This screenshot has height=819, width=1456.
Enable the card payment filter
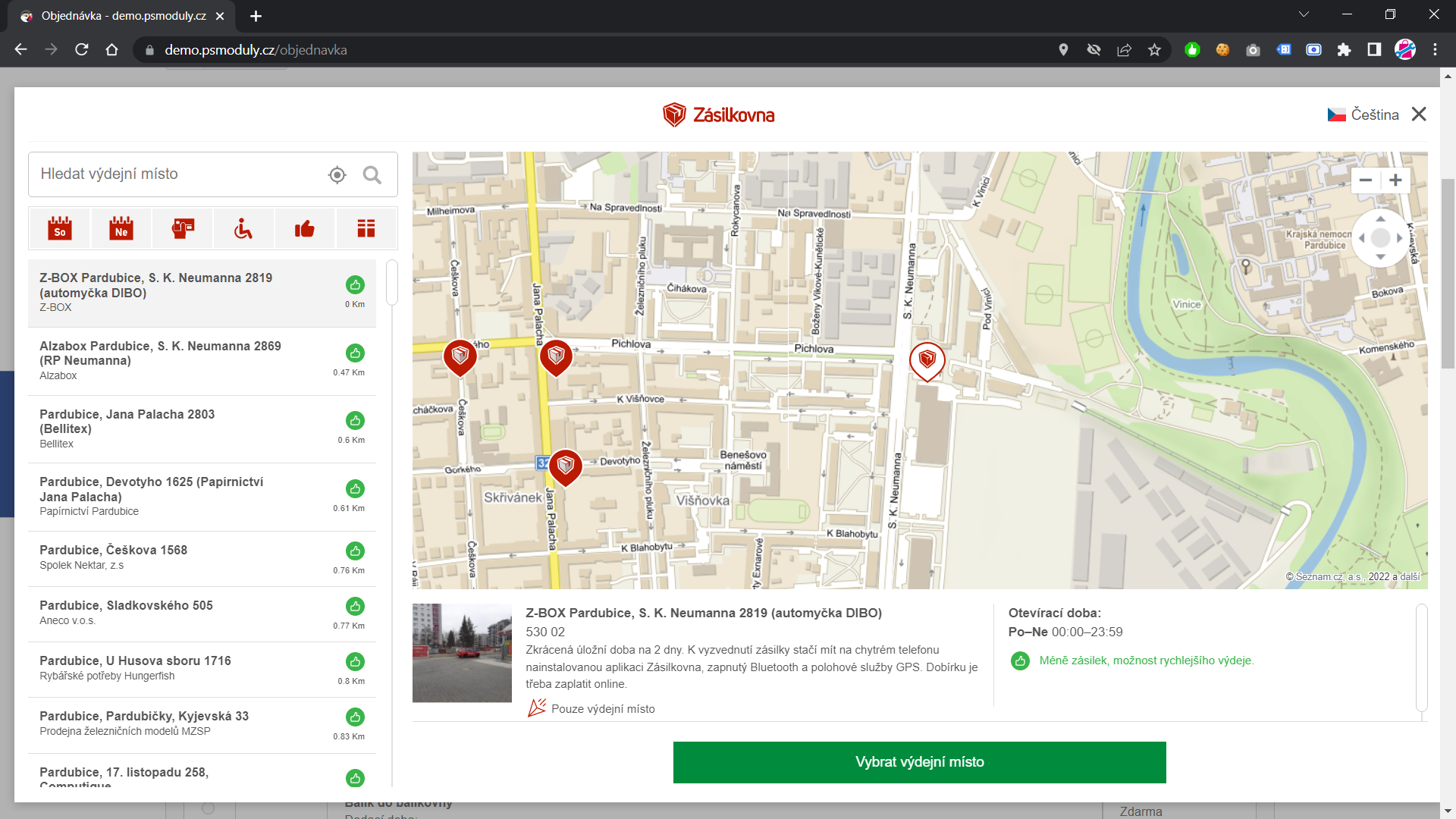point(183,228)
